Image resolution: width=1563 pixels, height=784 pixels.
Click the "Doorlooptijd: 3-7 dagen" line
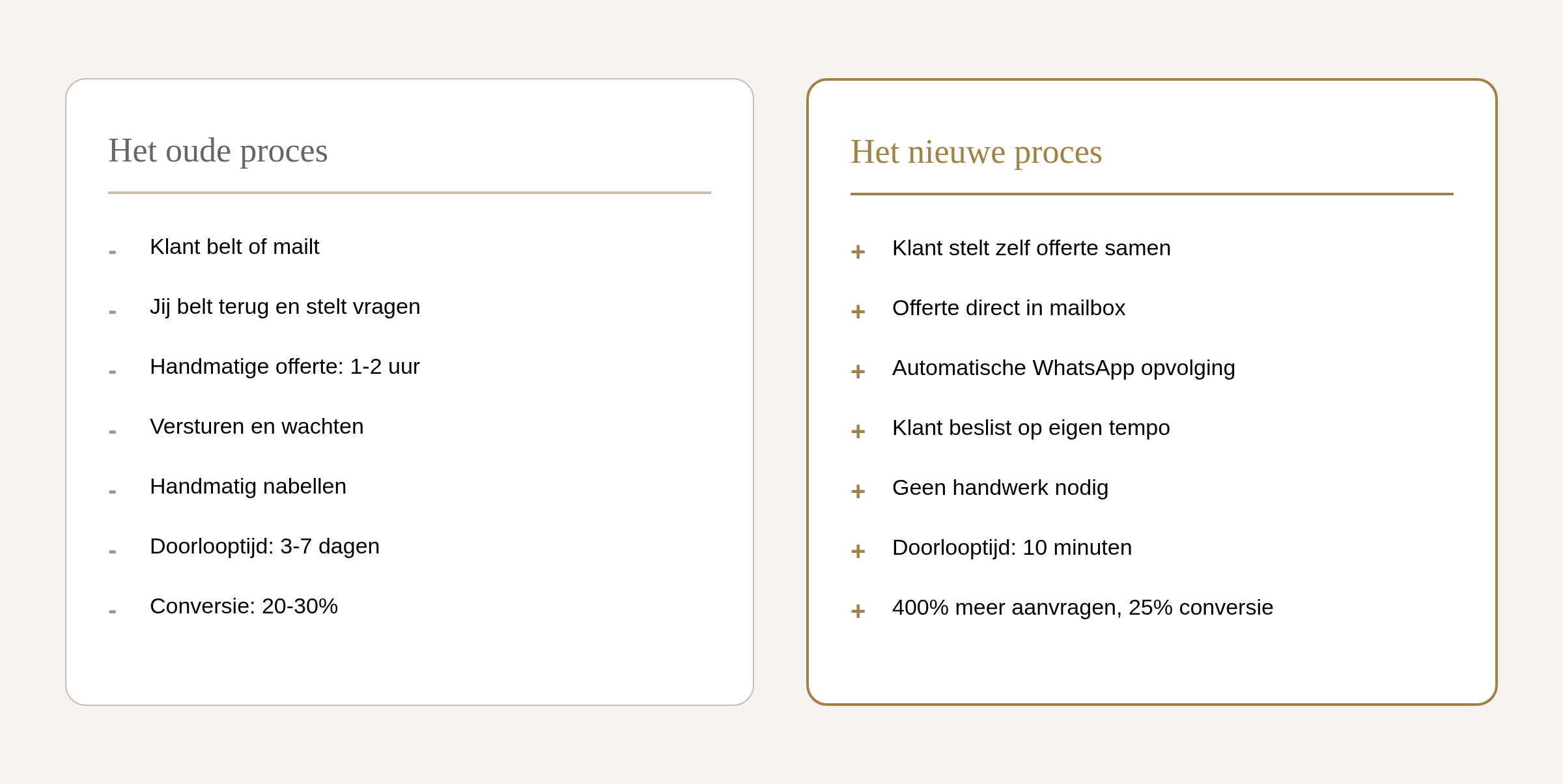pos(264,546)
